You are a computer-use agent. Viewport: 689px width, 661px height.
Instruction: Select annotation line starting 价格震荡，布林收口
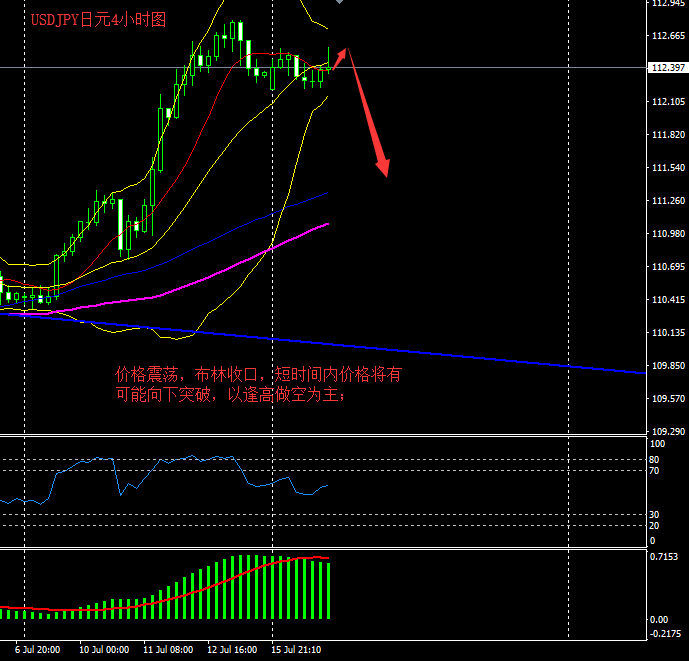click(x=258, y=374)
